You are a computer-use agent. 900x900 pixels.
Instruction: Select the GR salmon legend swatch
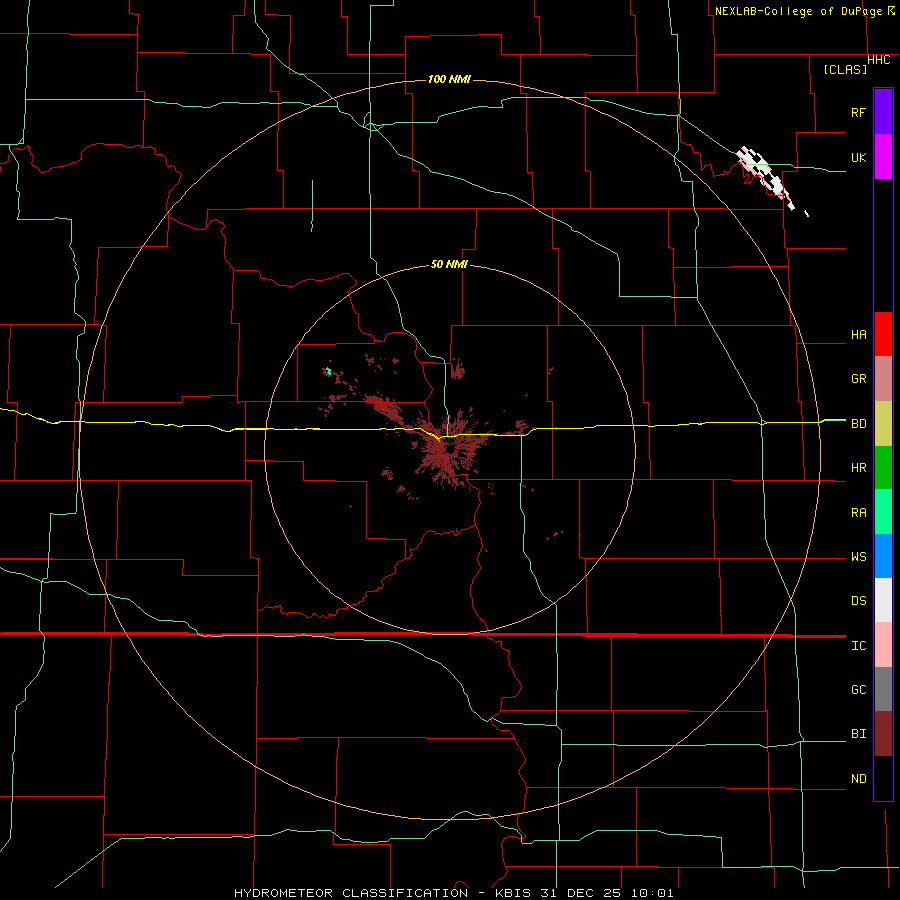(883, 379)
